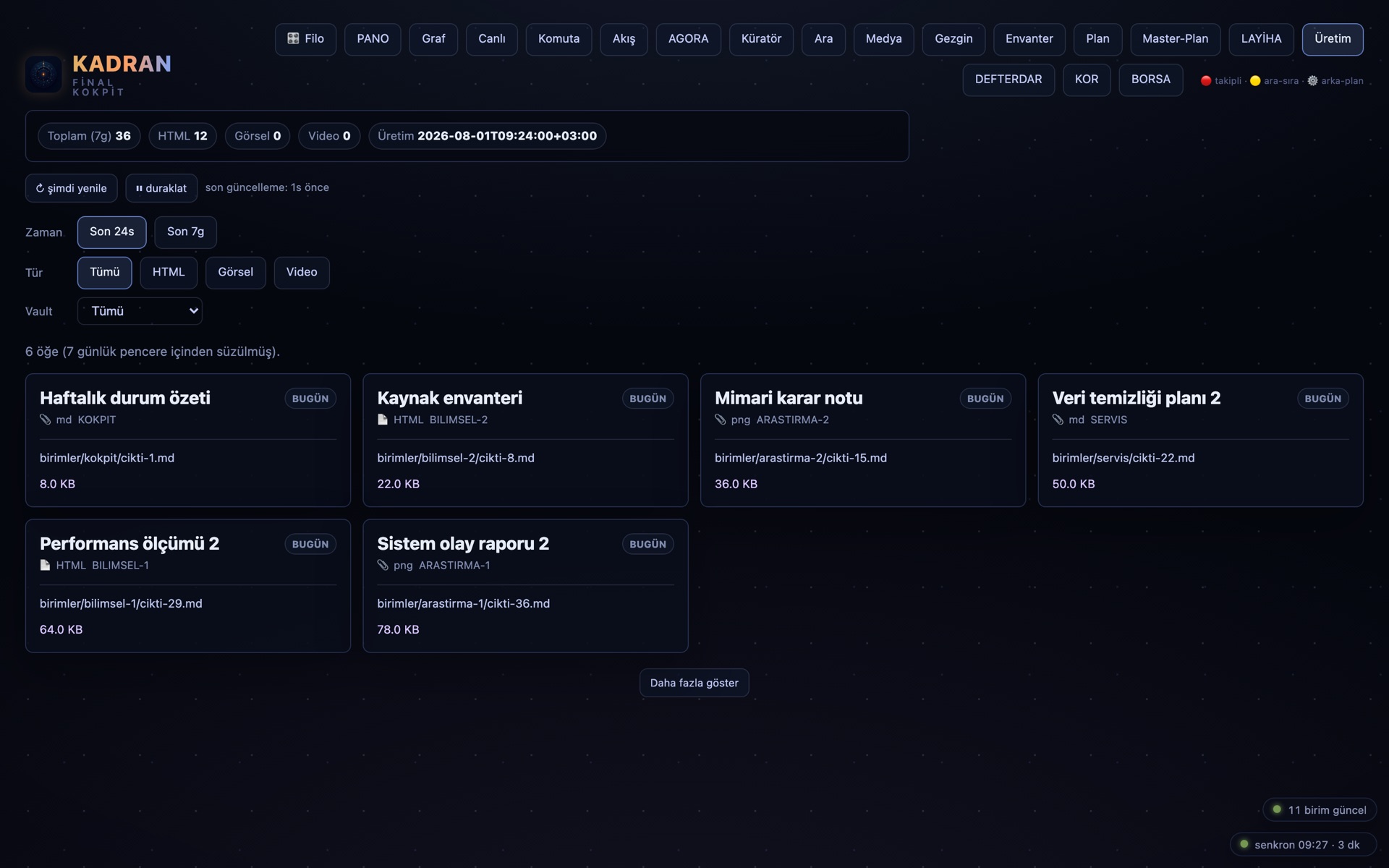
Task: Open the PANO tab
Action: click(x=373, y=39)
